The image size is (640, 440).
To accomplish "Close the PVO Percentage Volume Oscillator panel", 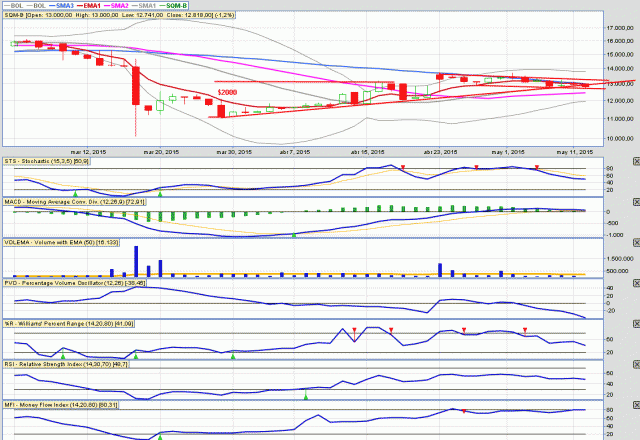I will (636, 283).
